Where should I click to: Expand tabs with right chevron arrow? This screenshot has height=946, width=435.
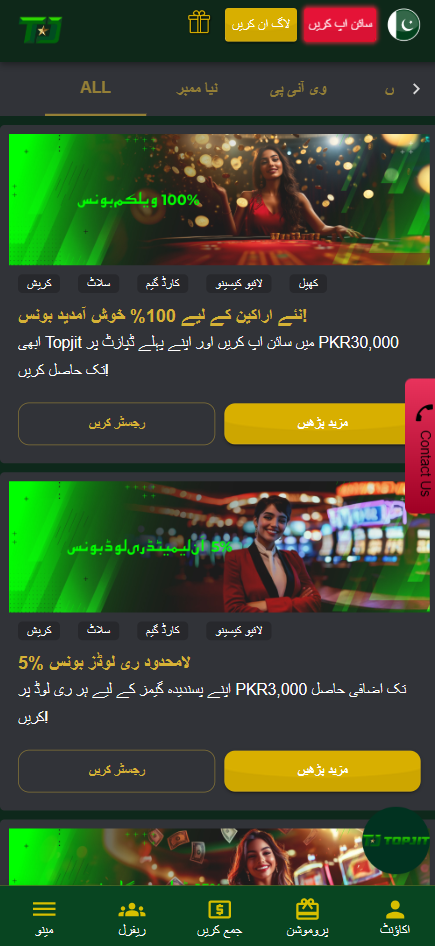pos(416,89)
